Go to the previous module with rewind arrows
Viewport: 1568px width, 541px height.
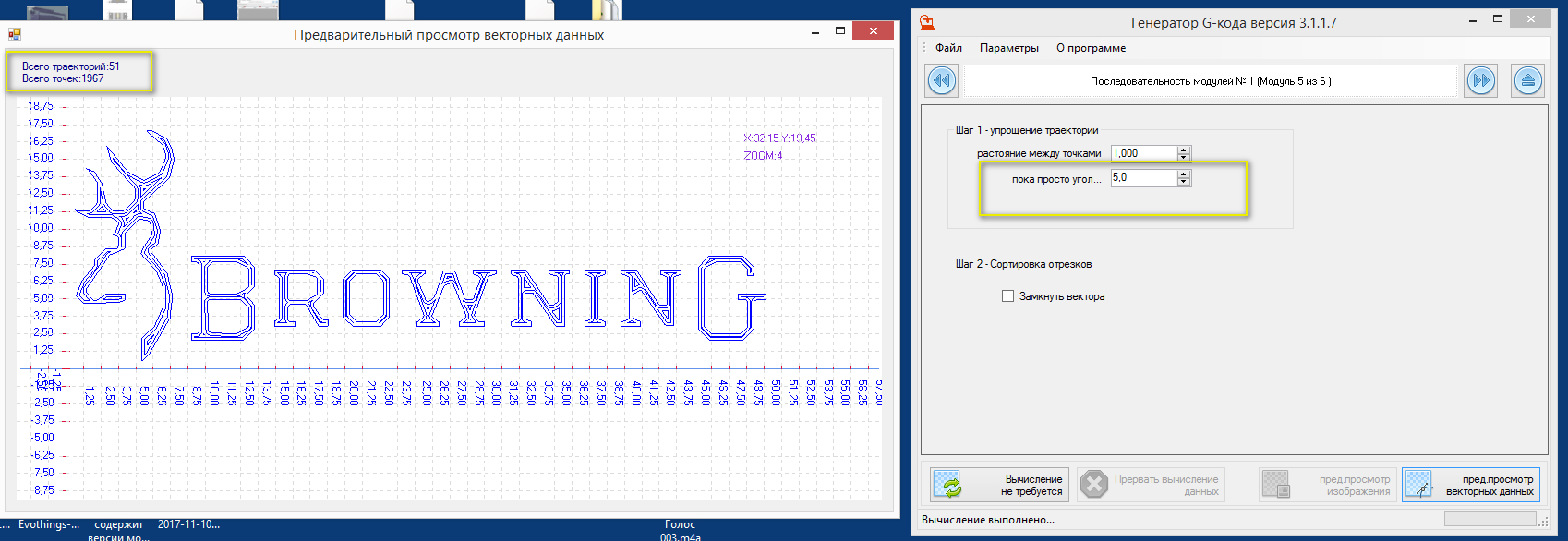tap(942, 80)
